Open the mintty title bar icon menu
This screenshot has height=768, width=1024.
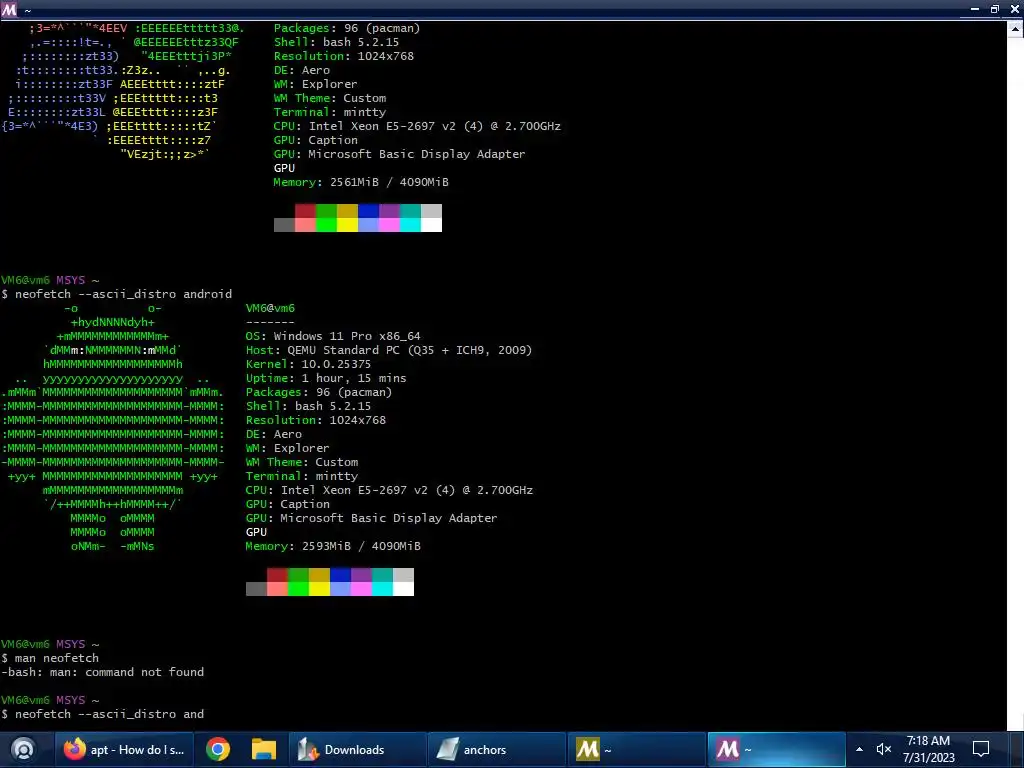click(x=9, y=9)
